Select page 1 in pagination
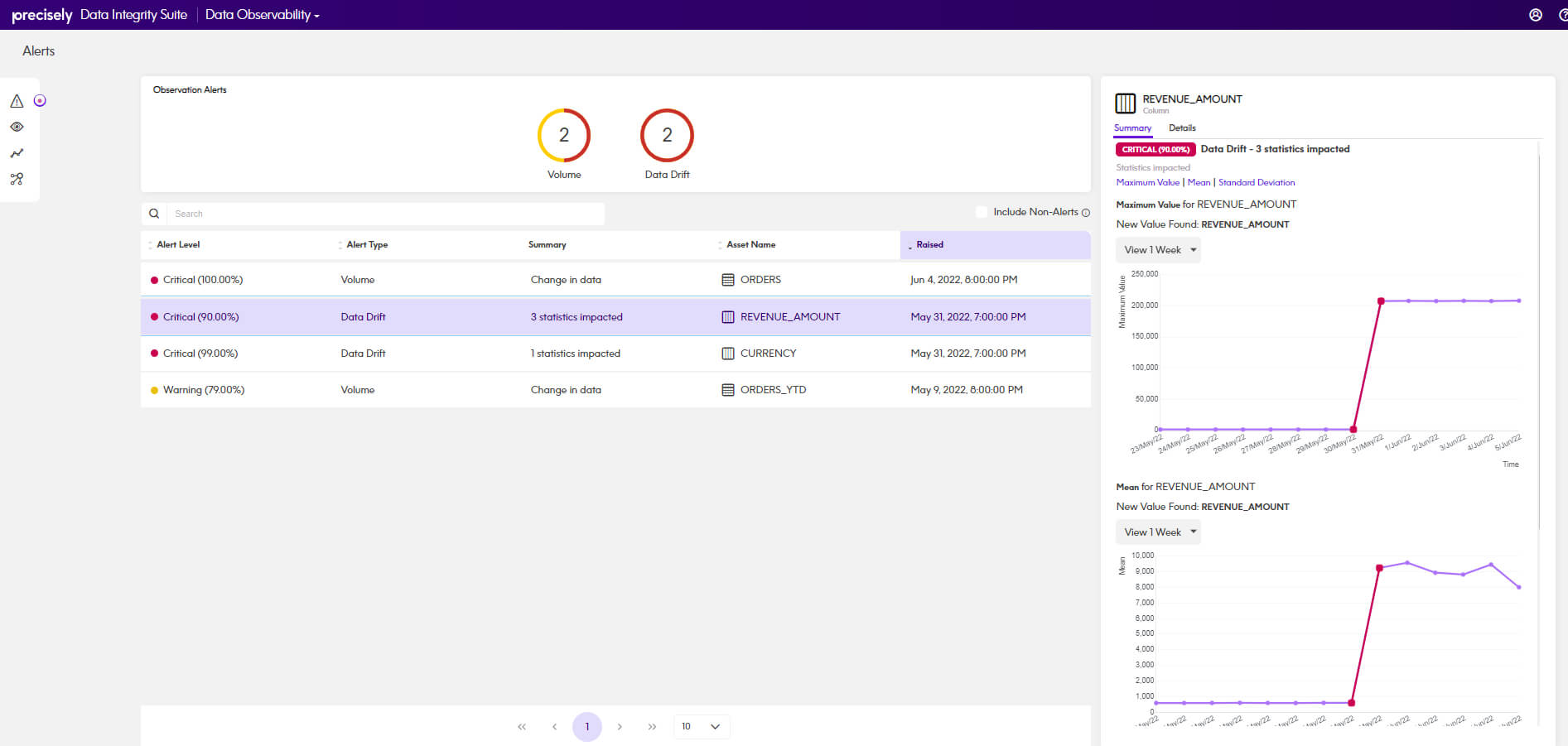This screenshot has height=746, width=1568. [587, 727]
